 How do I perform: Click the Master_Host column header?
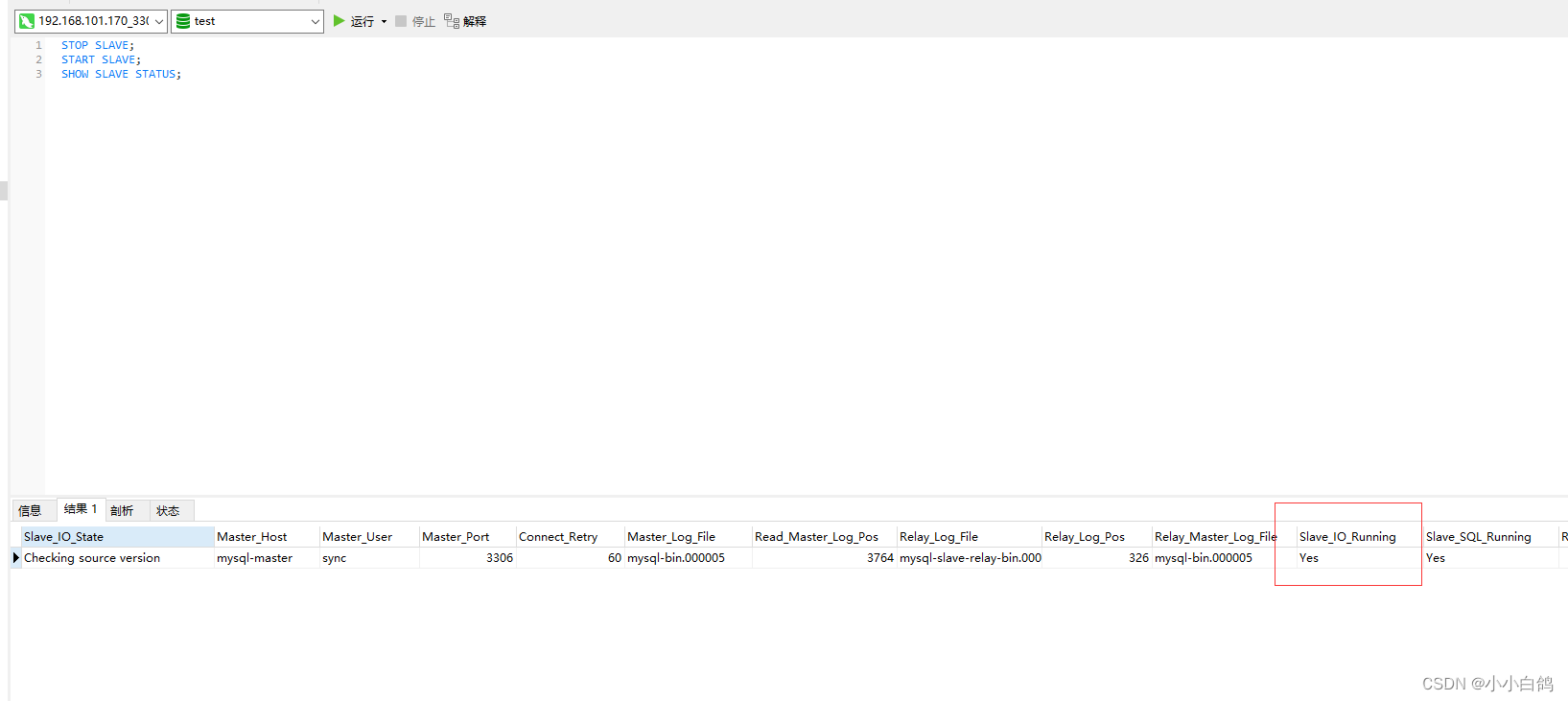point(267,537)
